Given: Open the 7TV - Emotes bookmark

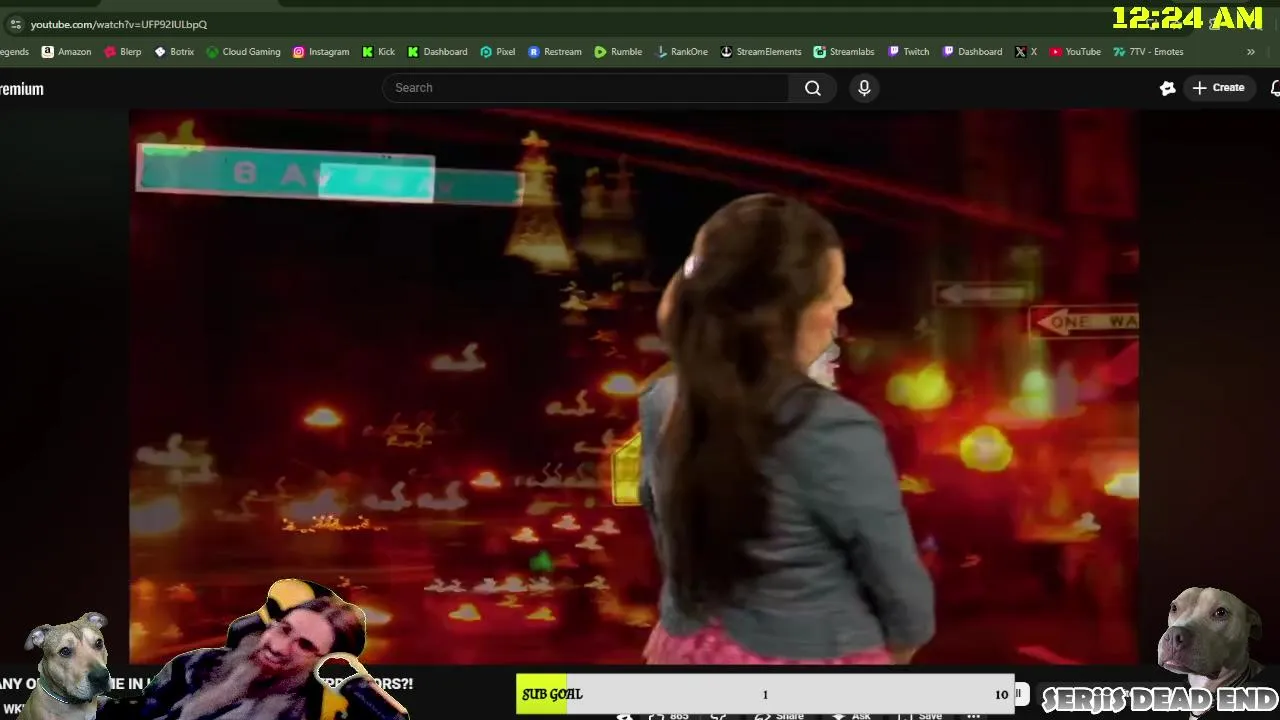Looking at the screenshot, I should click(1148, 52).
